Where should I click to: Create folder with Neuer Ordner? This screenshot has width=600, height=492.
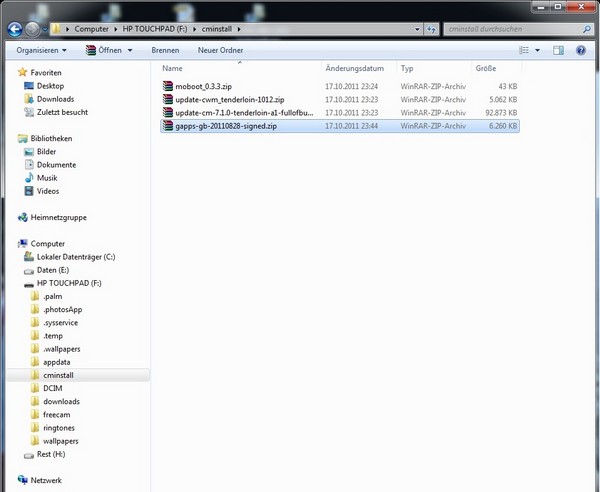pyautogui.click(x=220, y=51)
